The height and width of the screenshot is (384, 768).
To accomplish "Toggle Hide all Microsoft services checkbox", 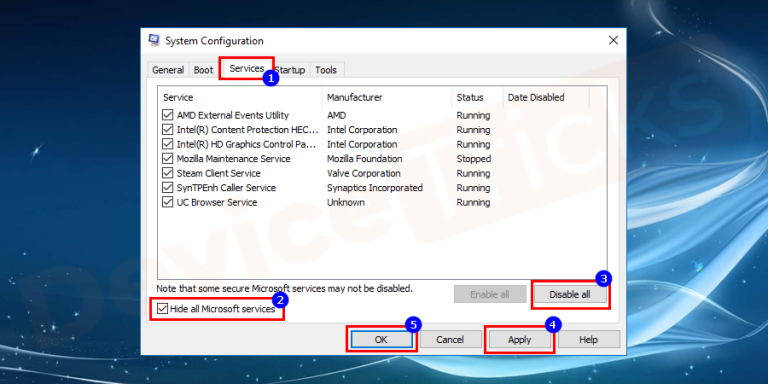I will [x=162, y=309].
